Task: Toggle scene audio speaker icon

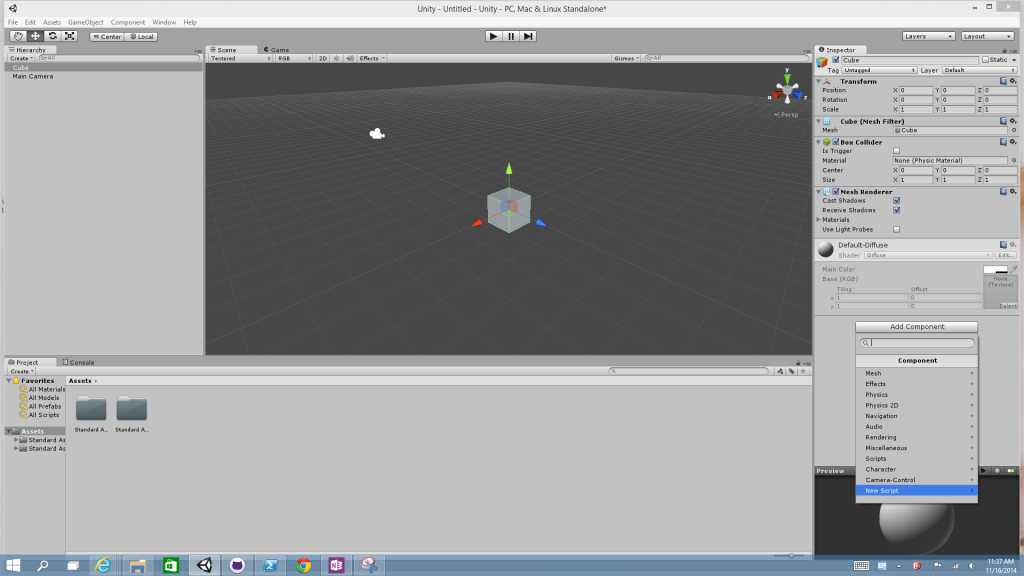Action: click(349, 58)
